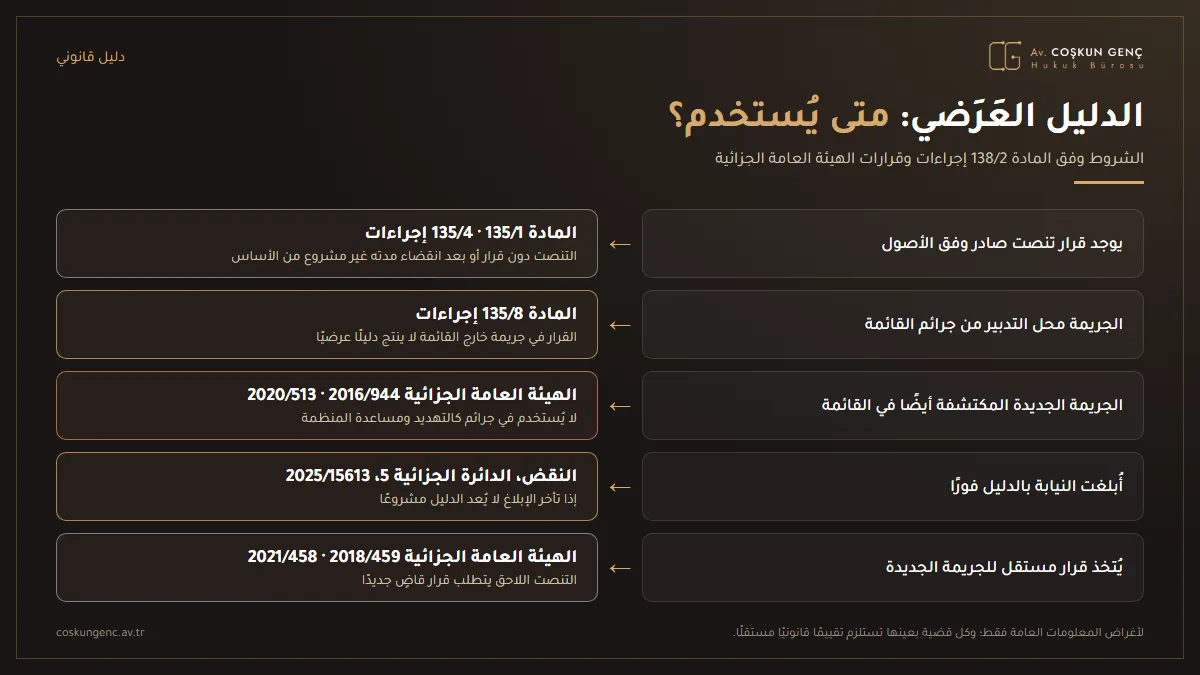
Task: Click the 'دليل قانوني' label
Action: (x=91, y=57)
